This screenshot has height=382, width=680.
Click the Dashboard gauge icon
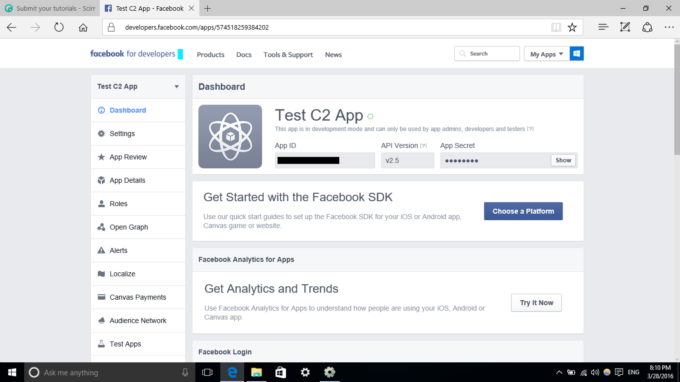101,110
